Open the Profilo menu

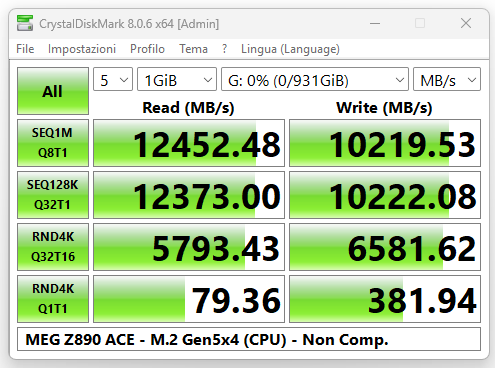tap(147, 49)
